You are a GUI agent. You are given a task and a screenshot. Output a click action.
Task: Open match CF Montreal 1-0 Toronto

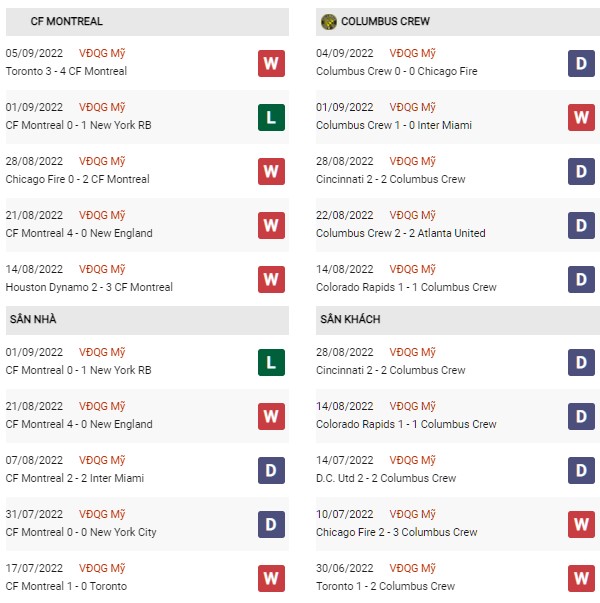click(x=66, y=586)
